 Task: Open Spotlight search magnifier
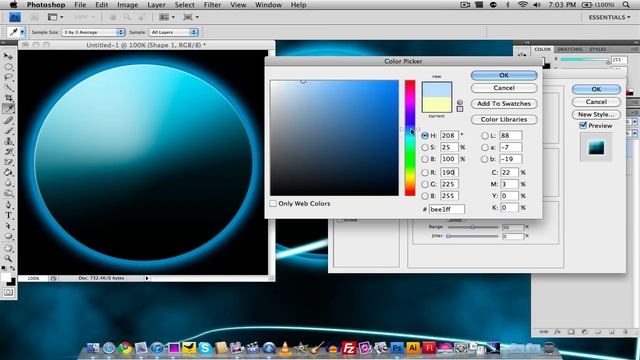[x=626, y=5]
